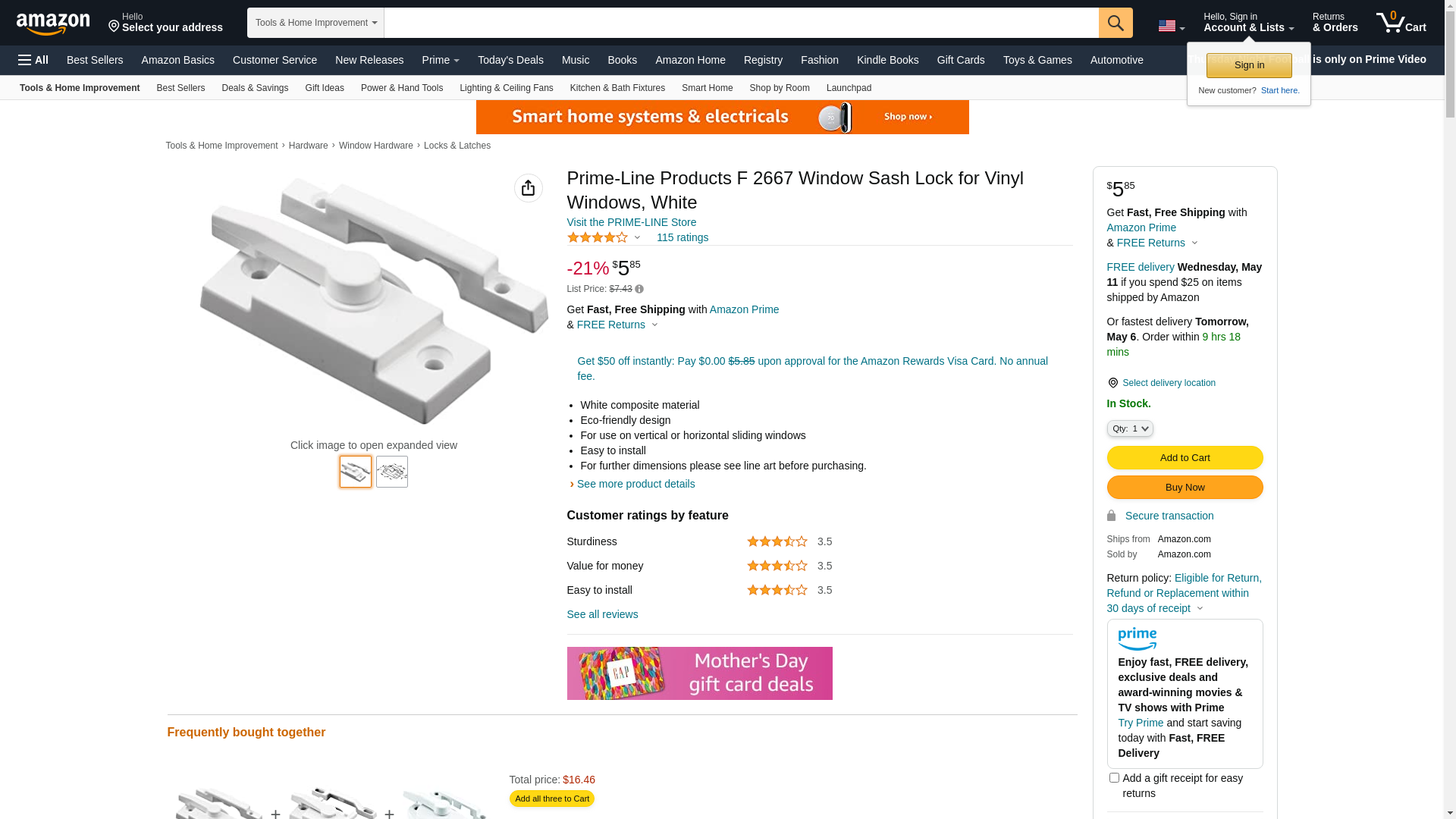
Task: Open Today's Deals in navigation bar
Action: (x=510, y=60)
